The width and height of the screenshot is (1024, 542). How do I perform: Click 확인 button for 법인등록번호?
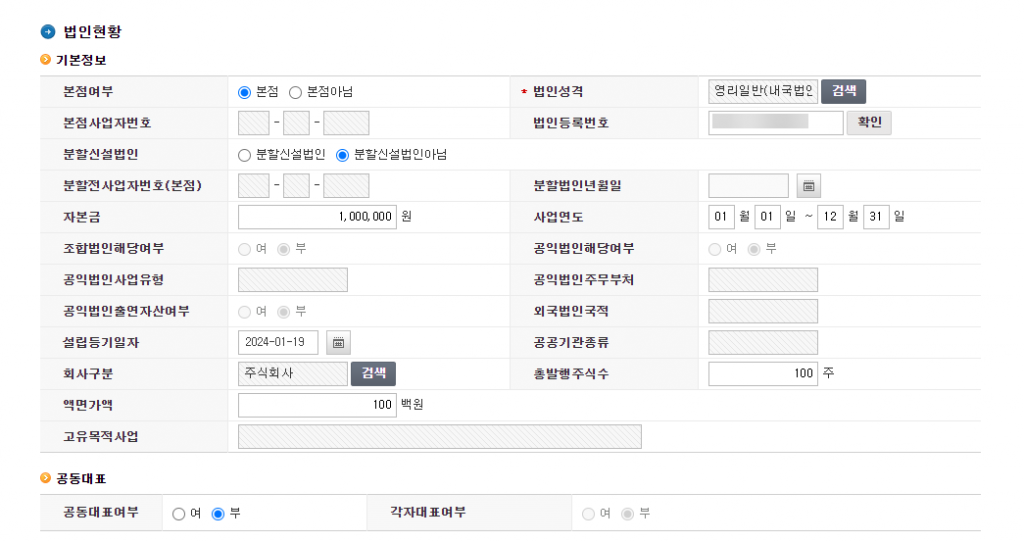pyautogui.click(x=869, y=123)
